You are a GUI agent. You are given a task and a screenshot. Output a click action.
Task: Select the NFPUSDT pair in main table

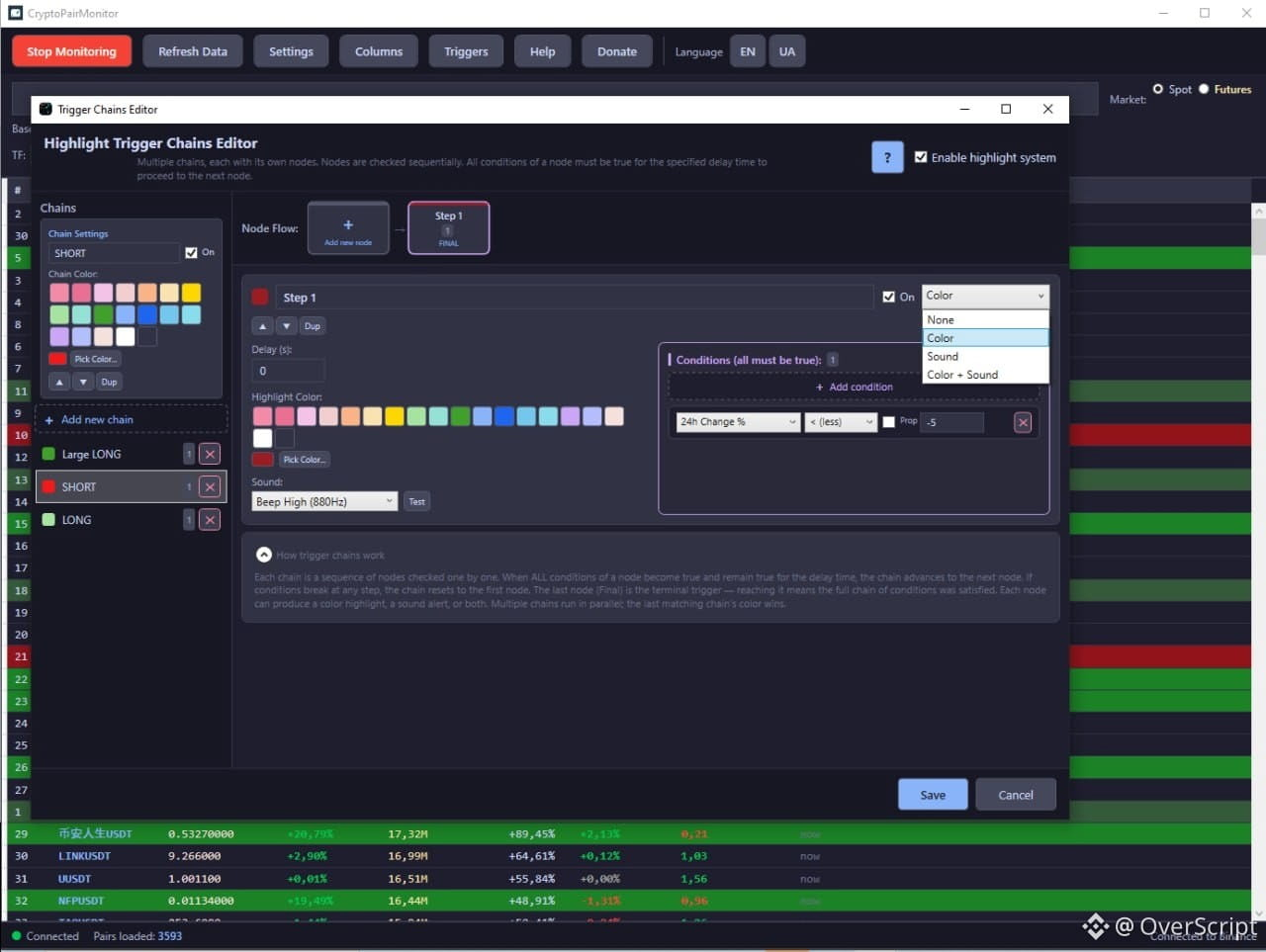coord(81,901)
